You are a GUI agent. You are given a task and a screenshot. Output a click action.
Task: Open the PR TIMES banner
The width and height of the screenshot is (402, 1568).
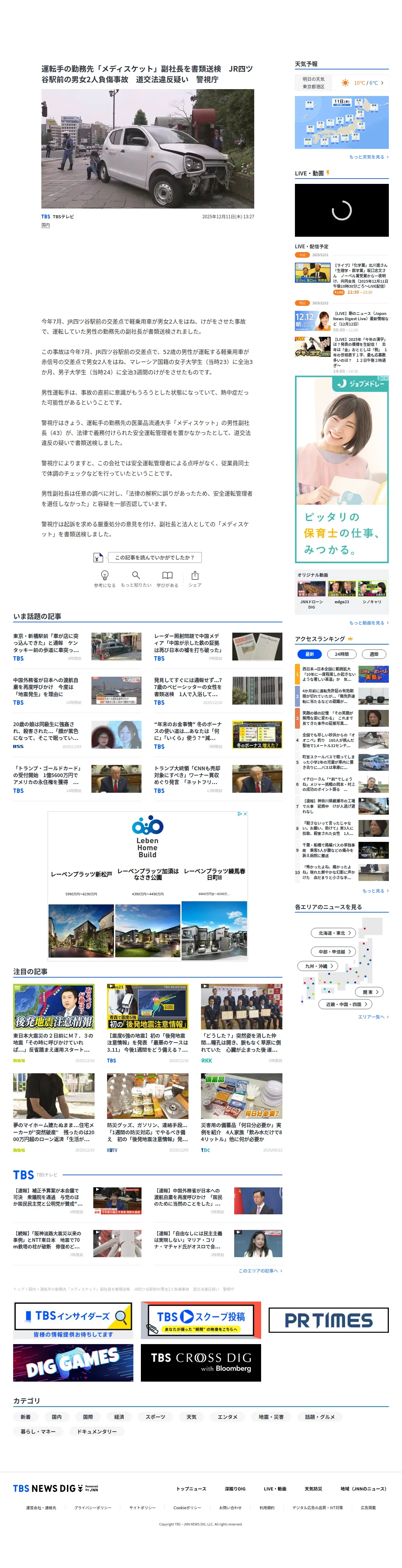pyautogui.click(x=328, y=1320)
